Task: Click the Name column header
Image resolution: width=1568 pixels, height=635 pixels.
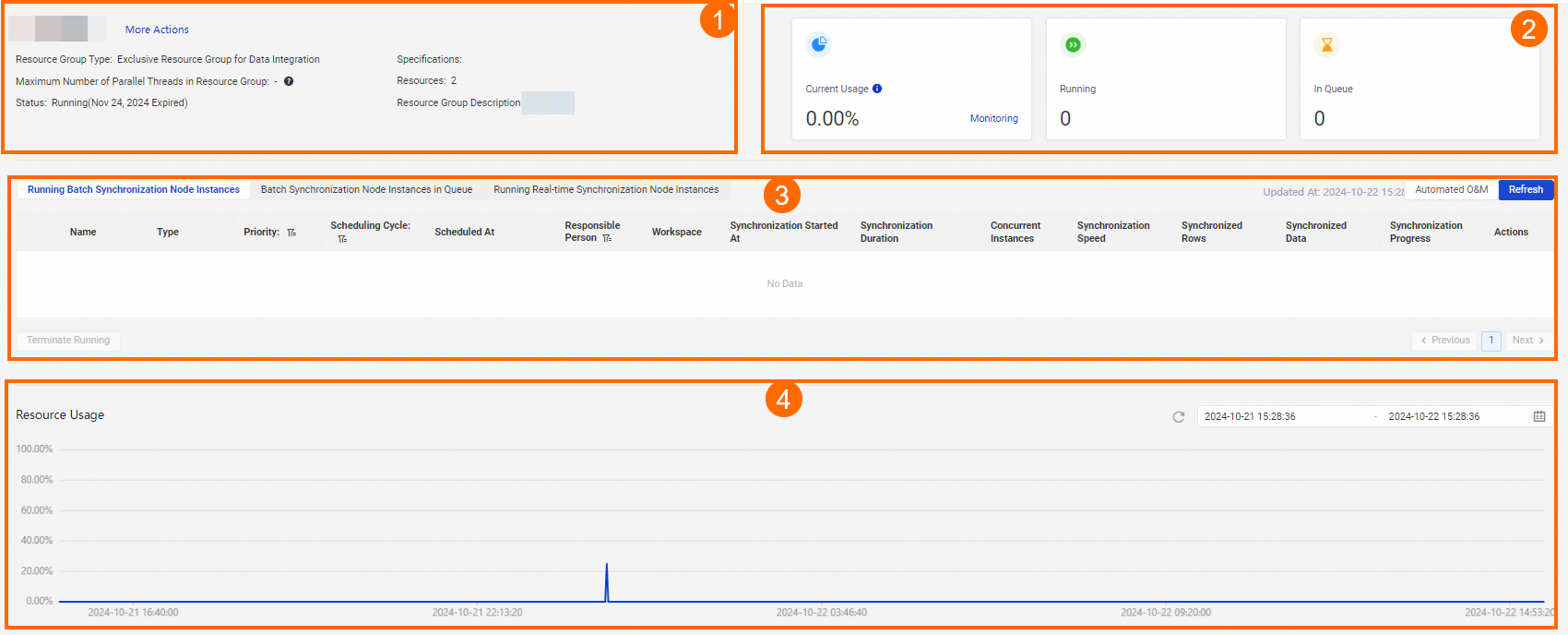Action: pyautogui.click(x=83, y=232)
